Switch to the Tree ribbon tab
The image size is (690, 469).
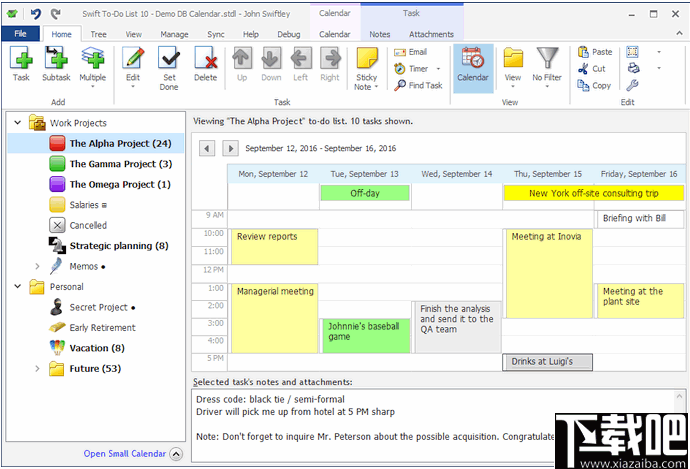pyautogui.click(x=99, y=34)
